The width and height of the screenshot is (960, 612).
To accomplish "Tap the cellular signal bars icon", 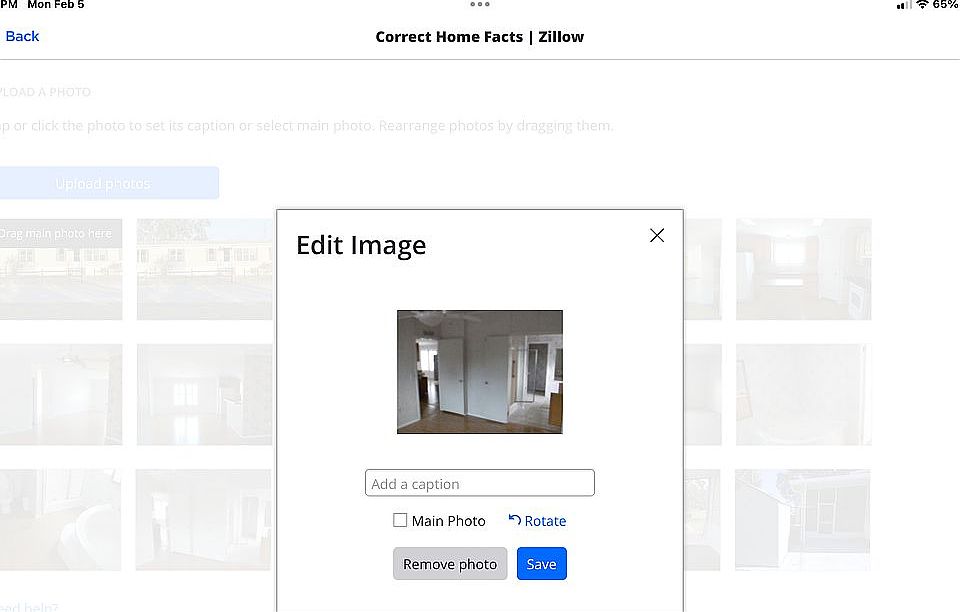I will (x=903, y=5).
